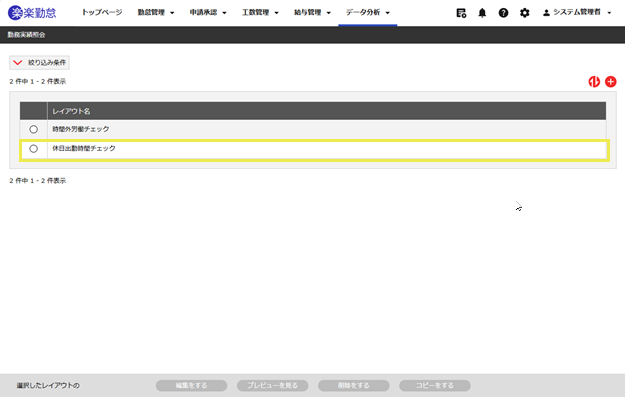Open the 給与管理 dropdown menu

[x=312, y=13]
